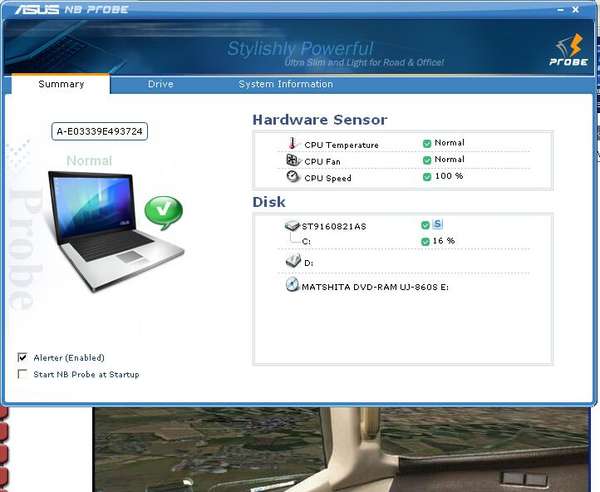Click the 'Disk' heading
Screen dimensions: 600x492
pyautogui.click(x=269, y=202)
